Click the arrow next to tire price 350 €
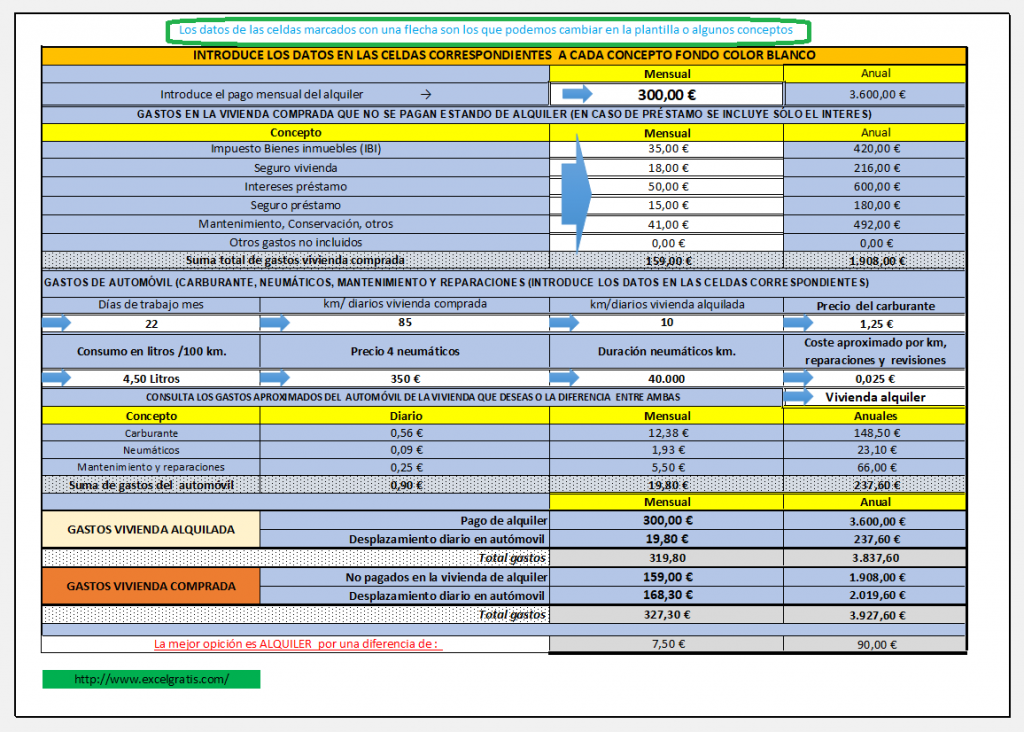The width and height of the screenshot is (1024, 732). pyautogui.click(x=275, y=378)
